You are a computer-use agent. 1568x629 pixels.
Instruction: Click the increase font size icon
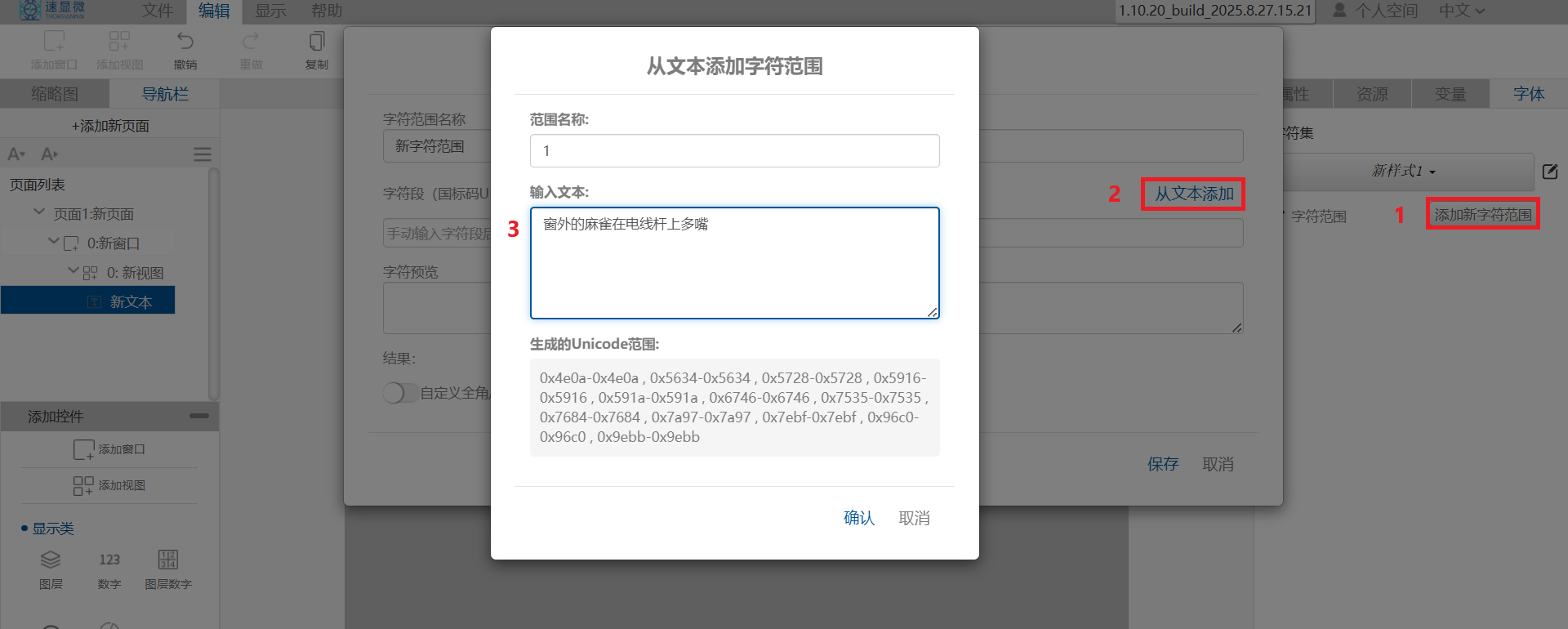pos(49,154)
